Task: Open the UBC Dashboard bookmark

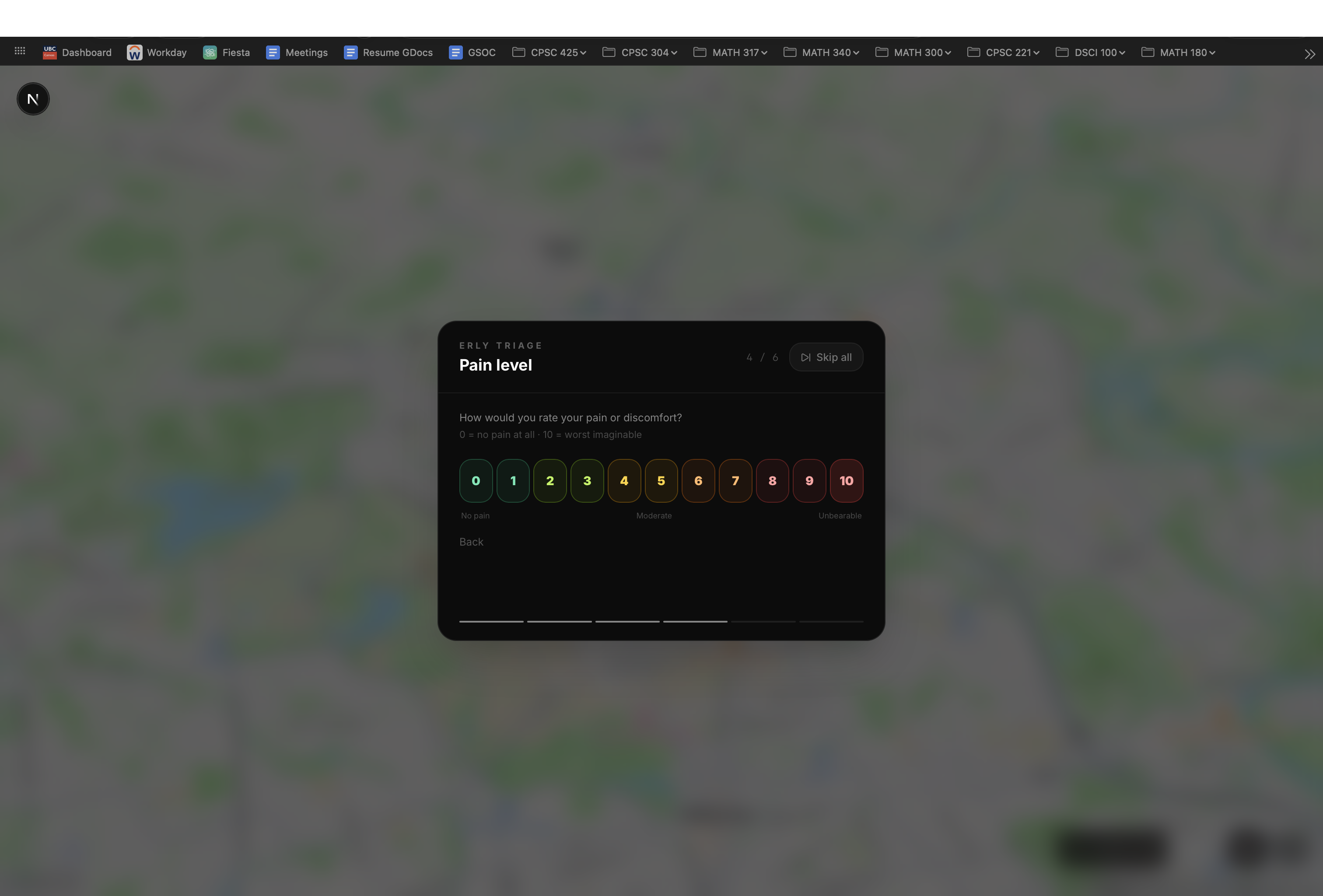Action: [x=77, y=52]
